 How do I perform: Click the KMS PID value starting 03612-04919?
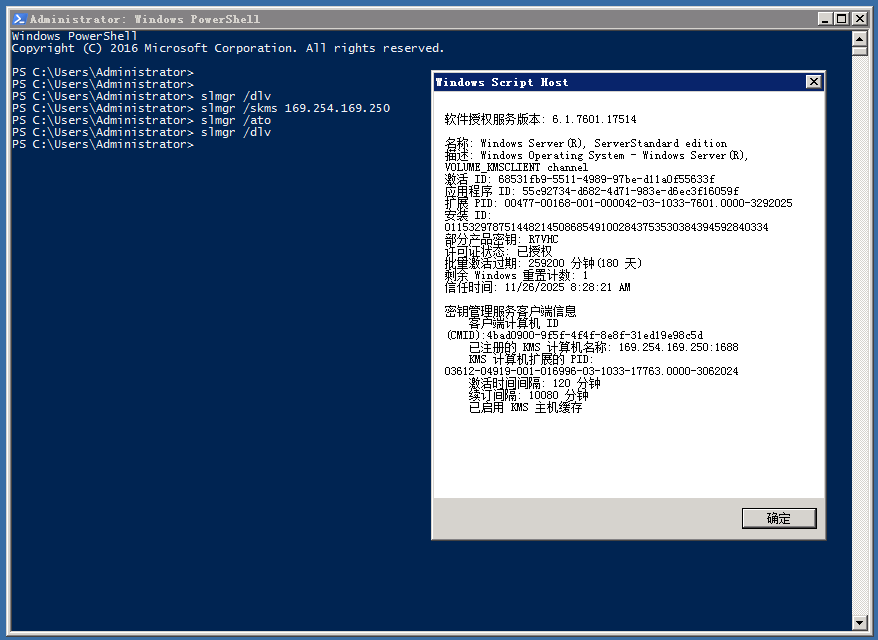tap(591, 371)
